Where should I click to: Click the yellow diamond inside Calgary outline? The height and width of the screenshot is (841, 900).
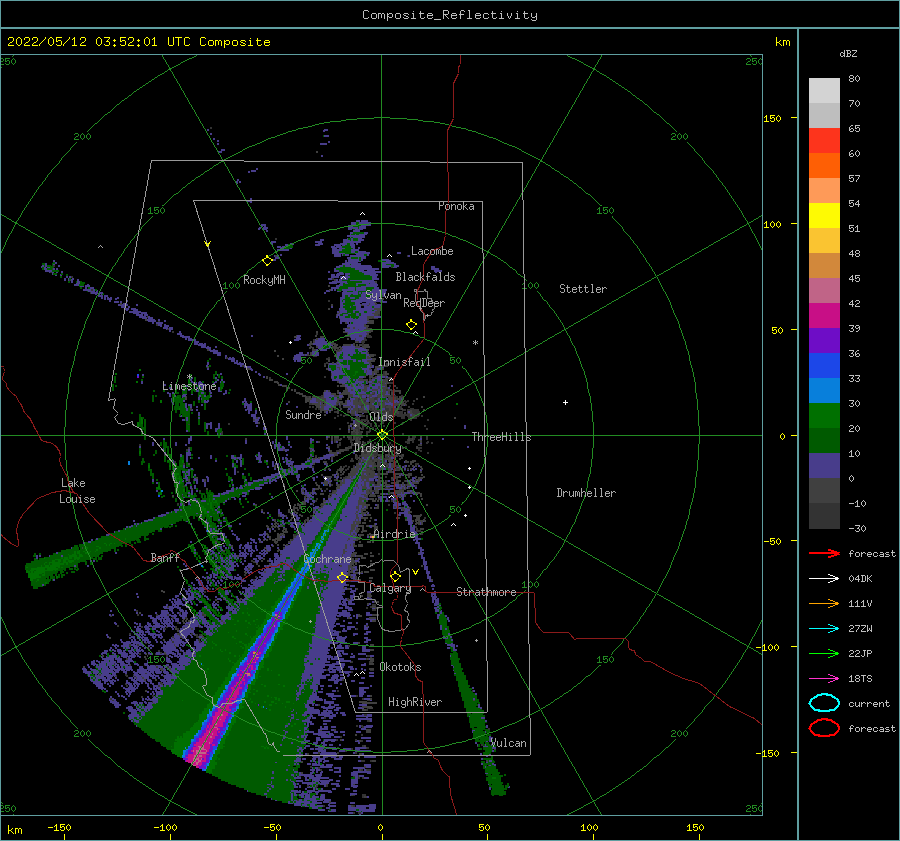395,576
